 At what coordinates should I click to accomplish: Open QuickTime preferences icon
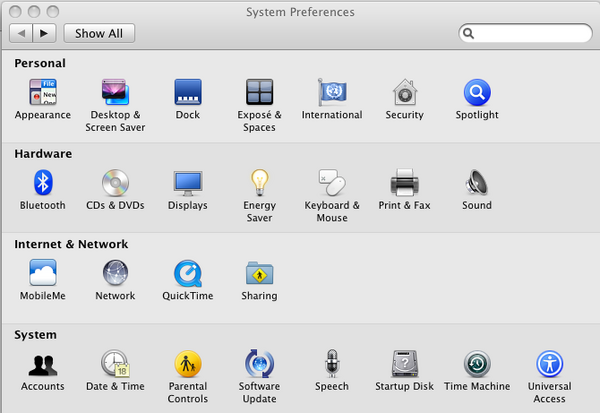pyautogui.click(x=188, y=273)
